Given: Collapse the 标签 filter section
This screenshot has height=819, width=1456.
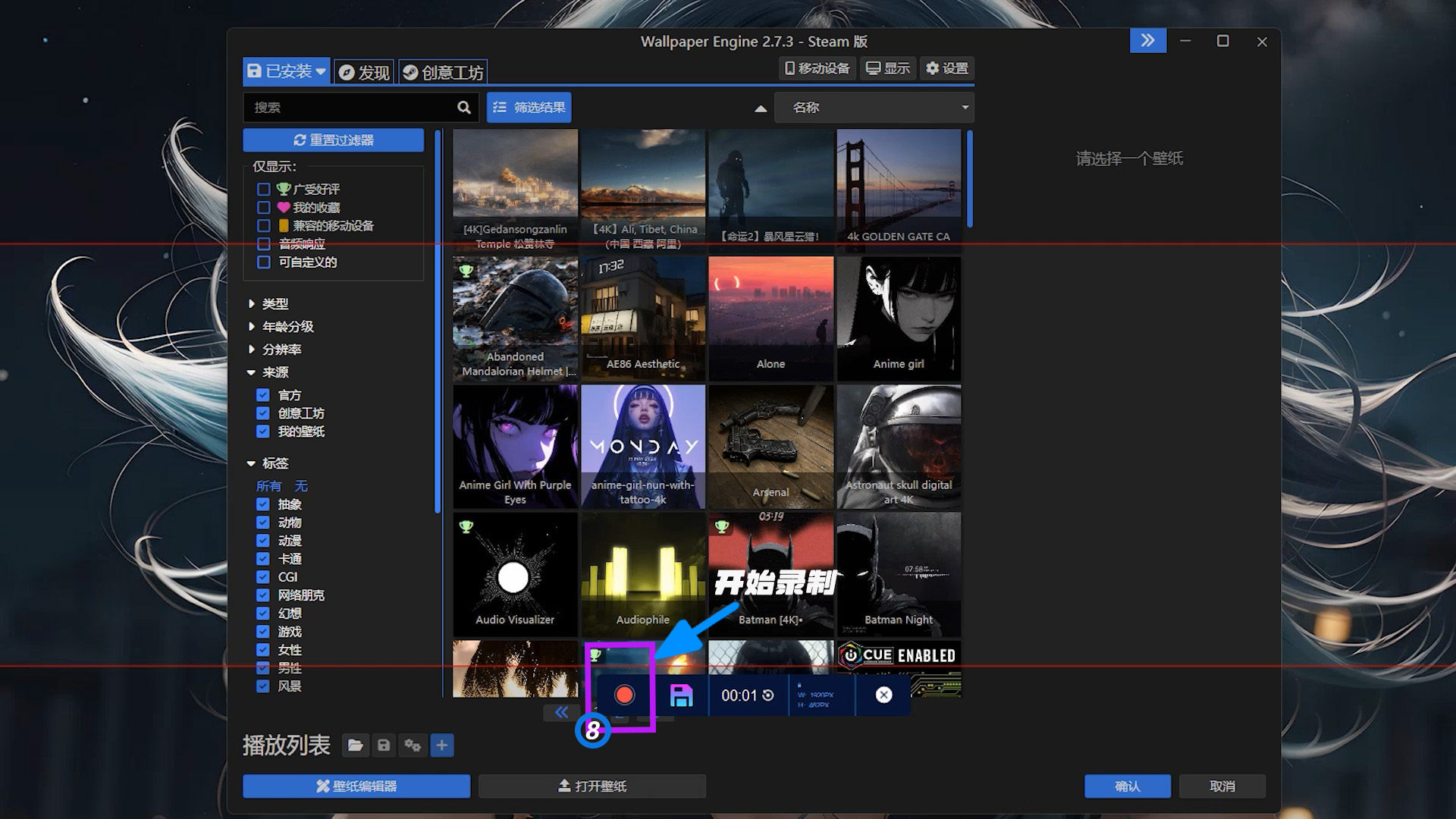Looking at the screenshot, I should [268, 463].
